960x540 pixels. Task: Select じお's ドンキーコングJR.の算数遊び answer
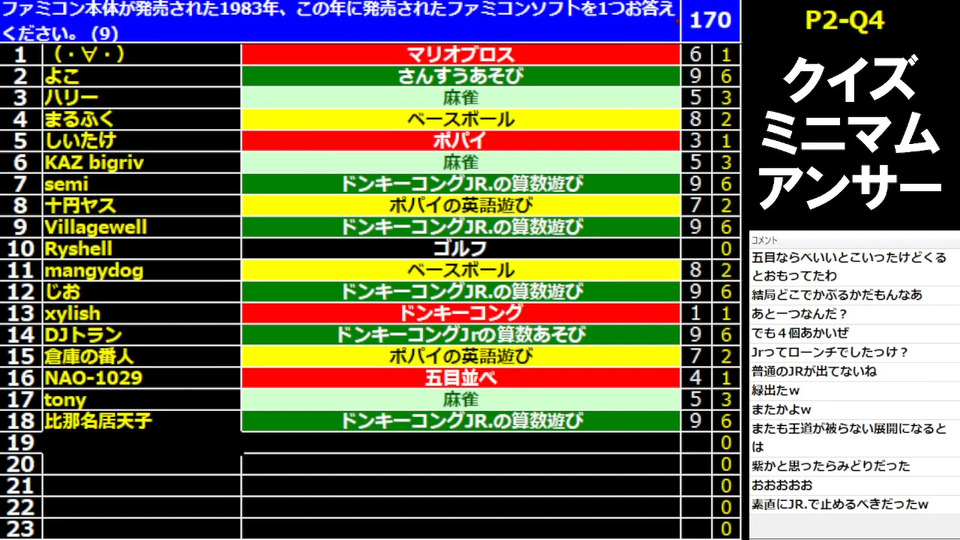tap(460, 291)
